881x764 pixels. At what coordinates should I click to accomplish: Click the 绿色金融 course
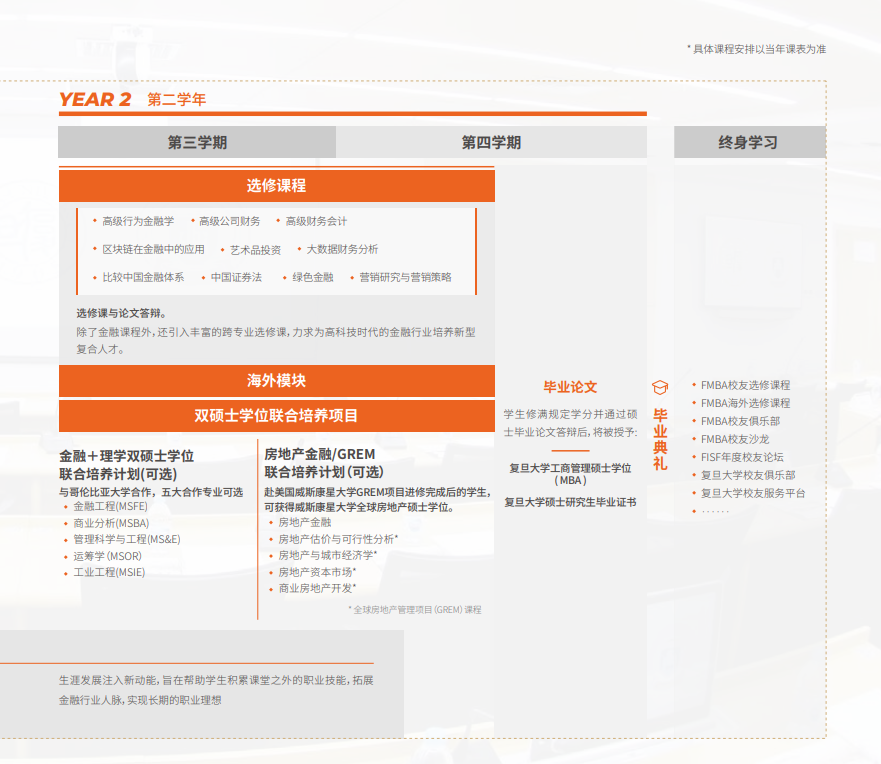pos(313,278)
